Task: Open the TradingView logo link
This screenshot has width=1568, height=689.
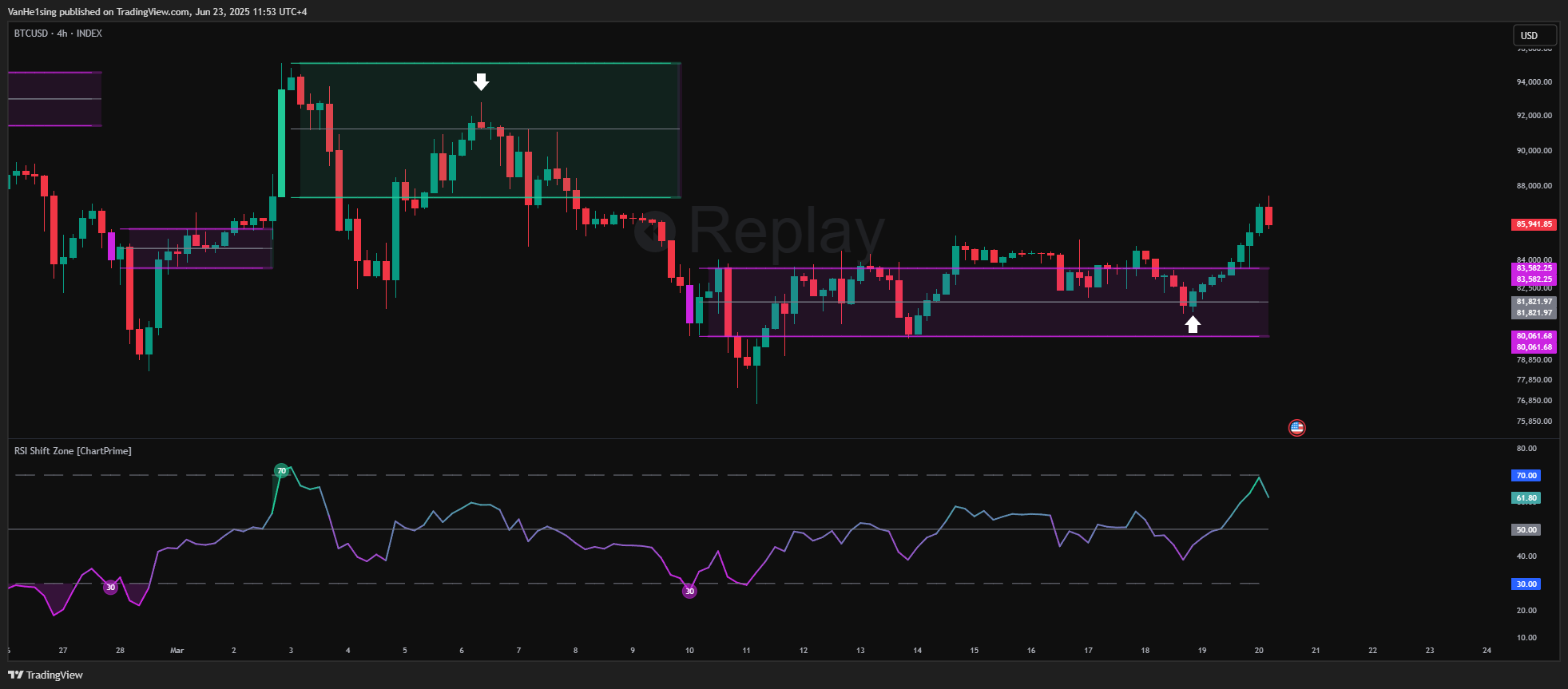Action: pos(46,675)
